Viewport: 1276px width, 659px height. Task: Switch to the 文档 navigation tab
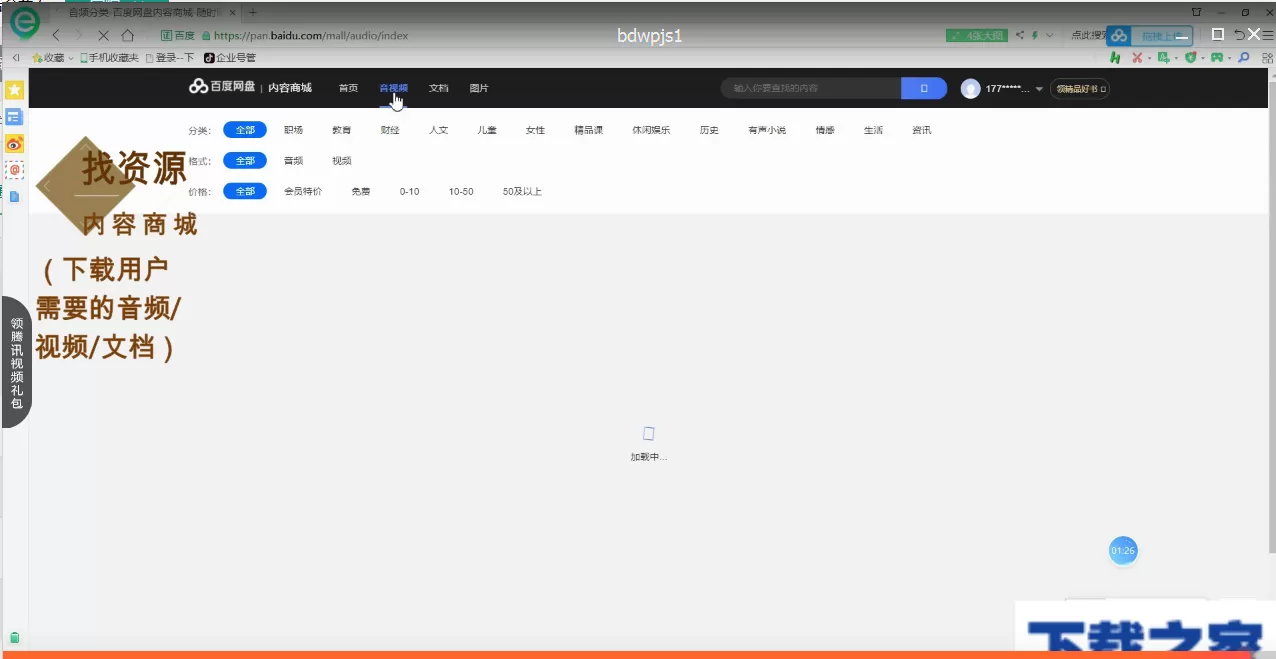(x=439, y=88)
